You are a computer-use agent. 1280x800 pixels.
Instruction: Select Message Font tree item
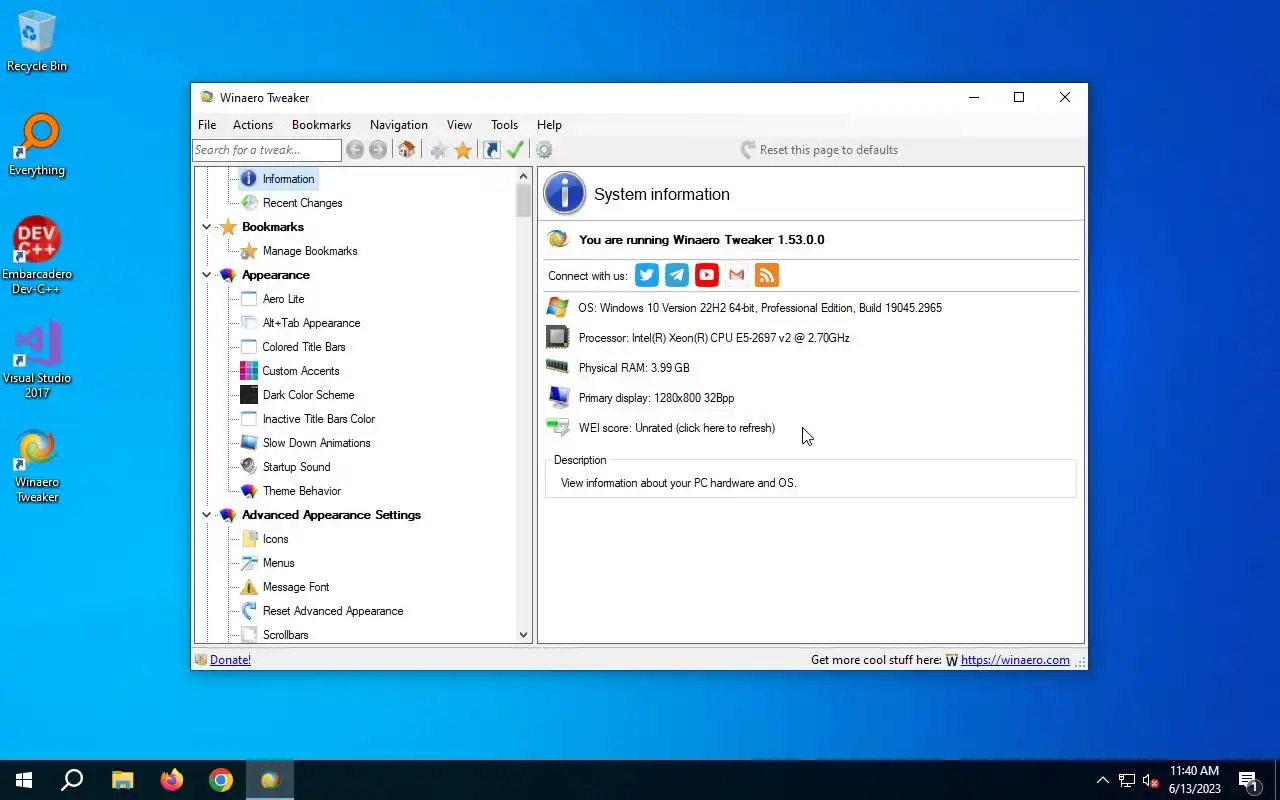[295, 587]
